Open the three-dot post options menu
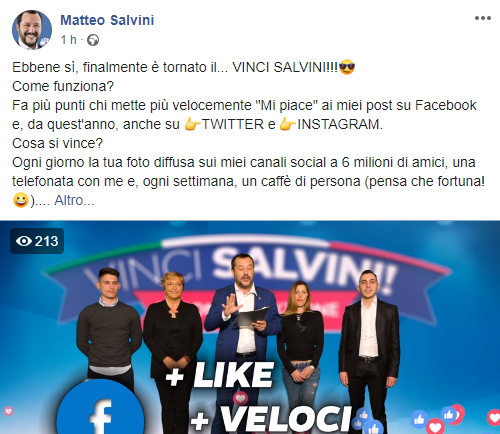Viewport: 500px width, 434px height. (483, 18)
